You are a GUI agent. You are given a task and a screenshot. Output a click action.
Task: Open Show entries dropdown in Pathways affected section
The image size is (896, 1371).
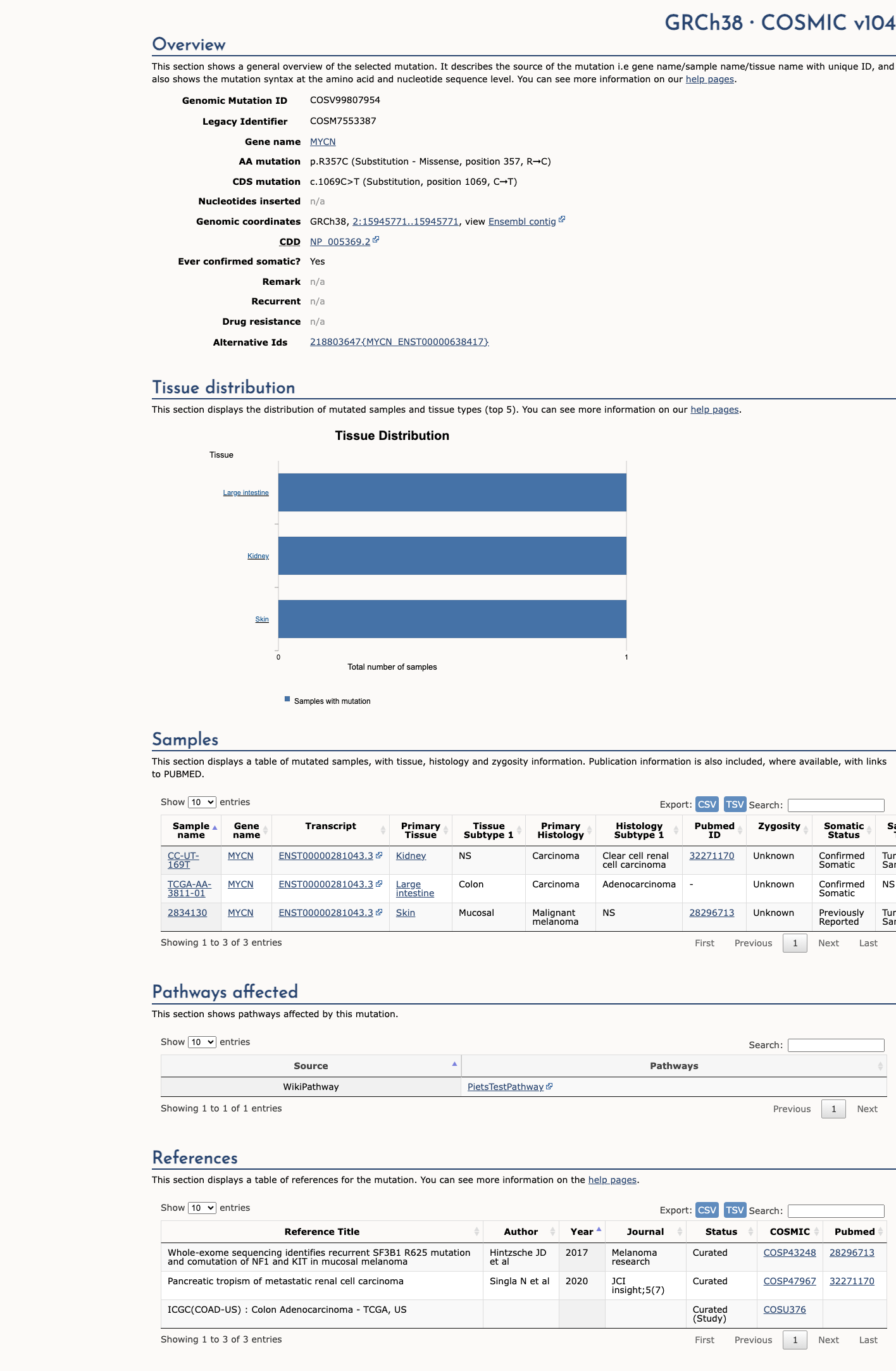[x=202, y=1042]
